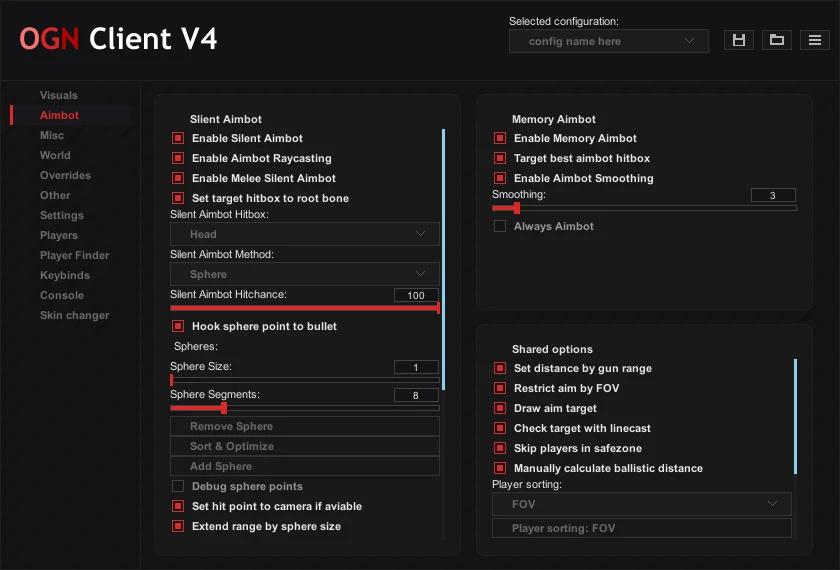Screen dimensions: 840x570
Task: Toggle Draw aim target checkbox
Action: coord(500,408)
